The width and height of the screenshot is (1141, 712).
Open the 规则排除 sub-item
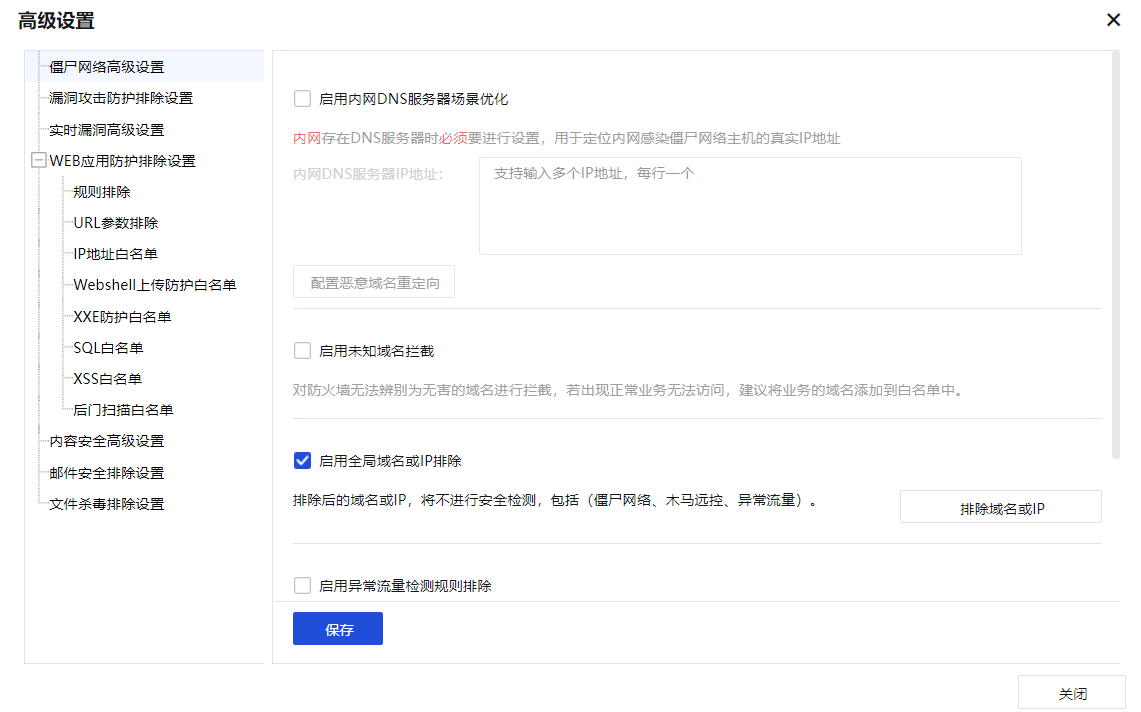[101, 192]
